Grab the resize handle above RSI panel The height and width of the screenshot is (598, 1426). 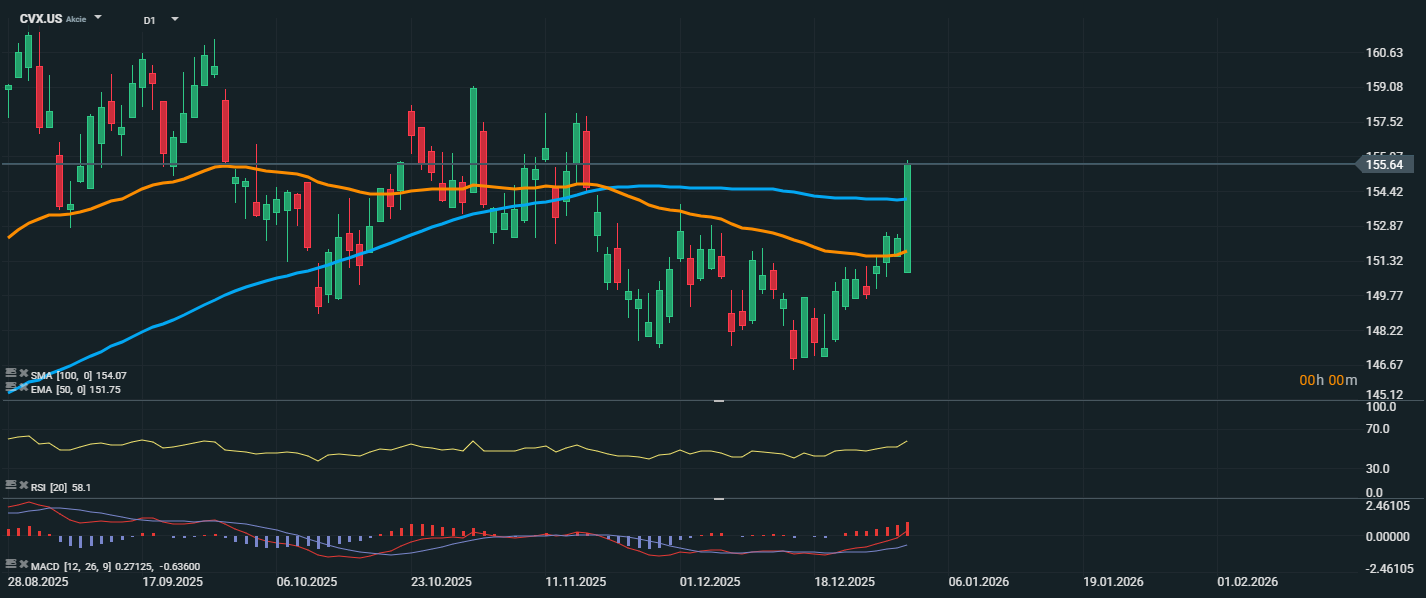[717, 401]
